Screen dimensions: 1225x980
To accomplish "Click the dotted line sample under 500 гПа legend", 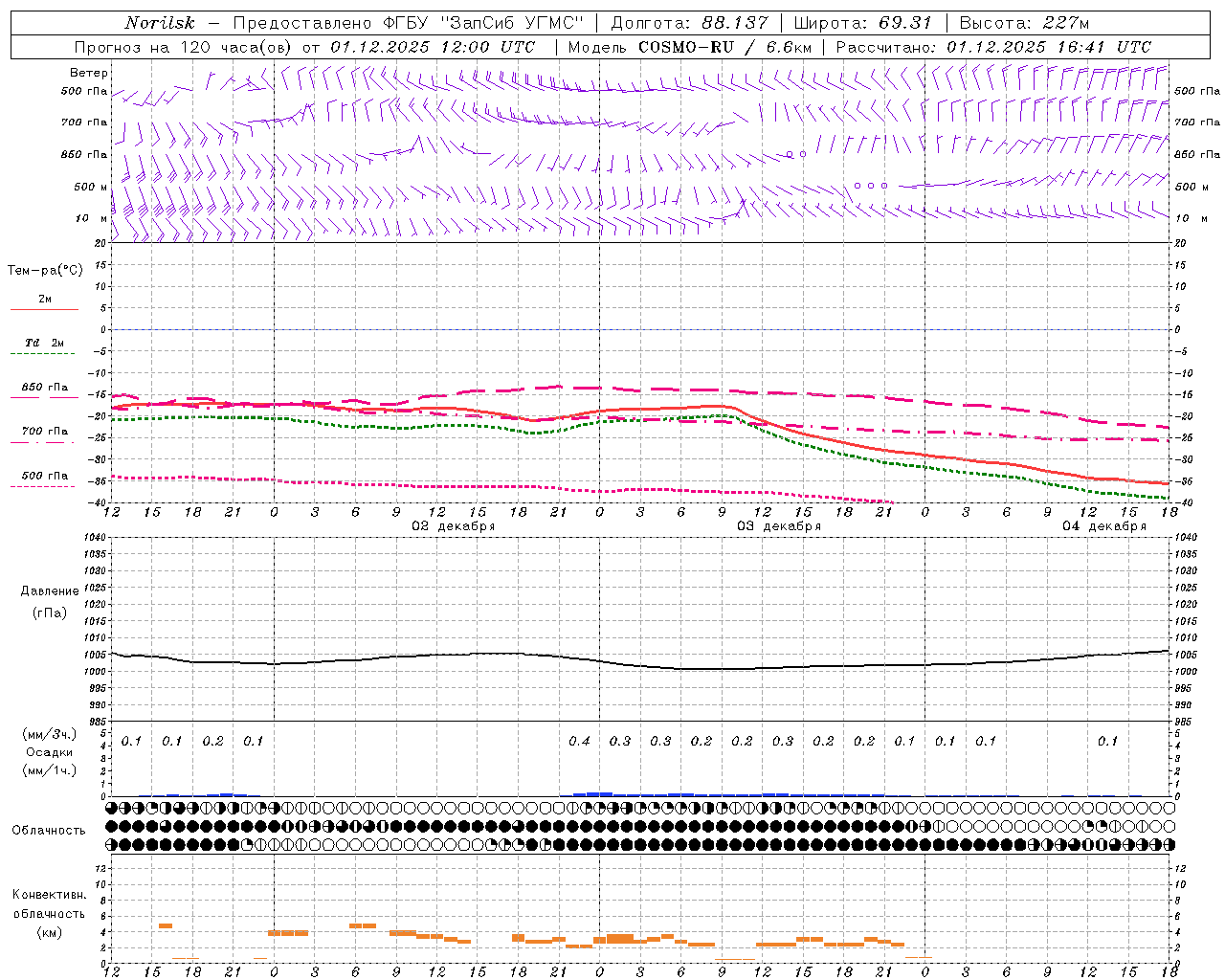I will click(44, 487).
